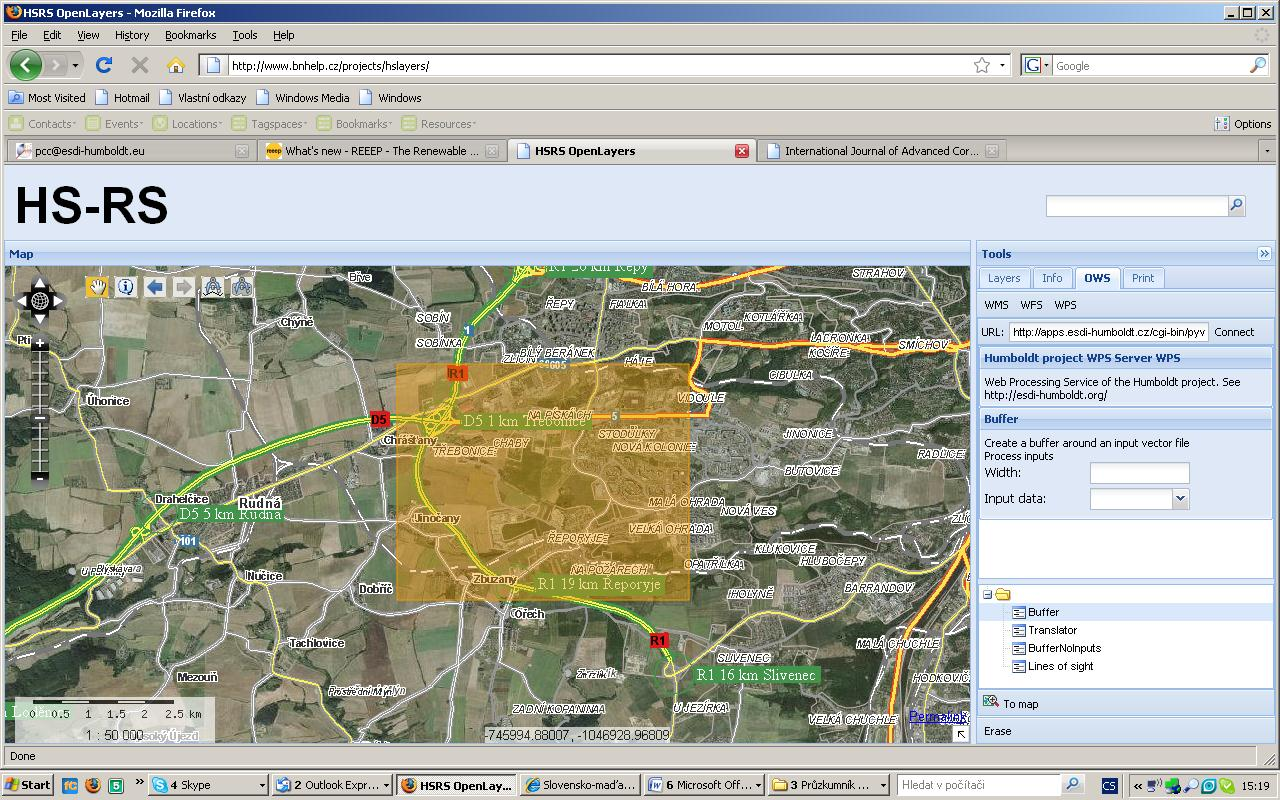Pan map right with the arrow
Screen dimensions: 1280x800
[58, 300]
